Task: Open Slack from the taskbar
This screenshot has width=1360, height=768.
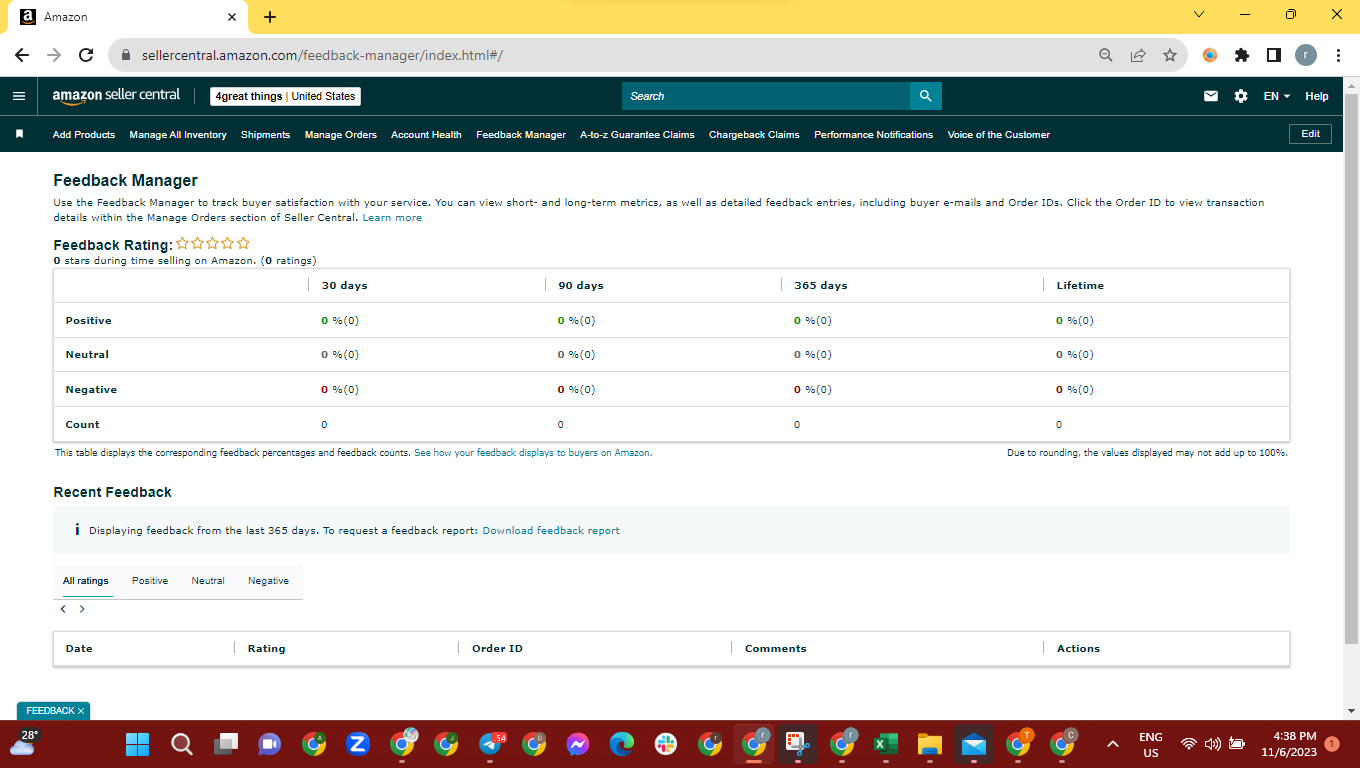Action: click(x=666, y=744)
